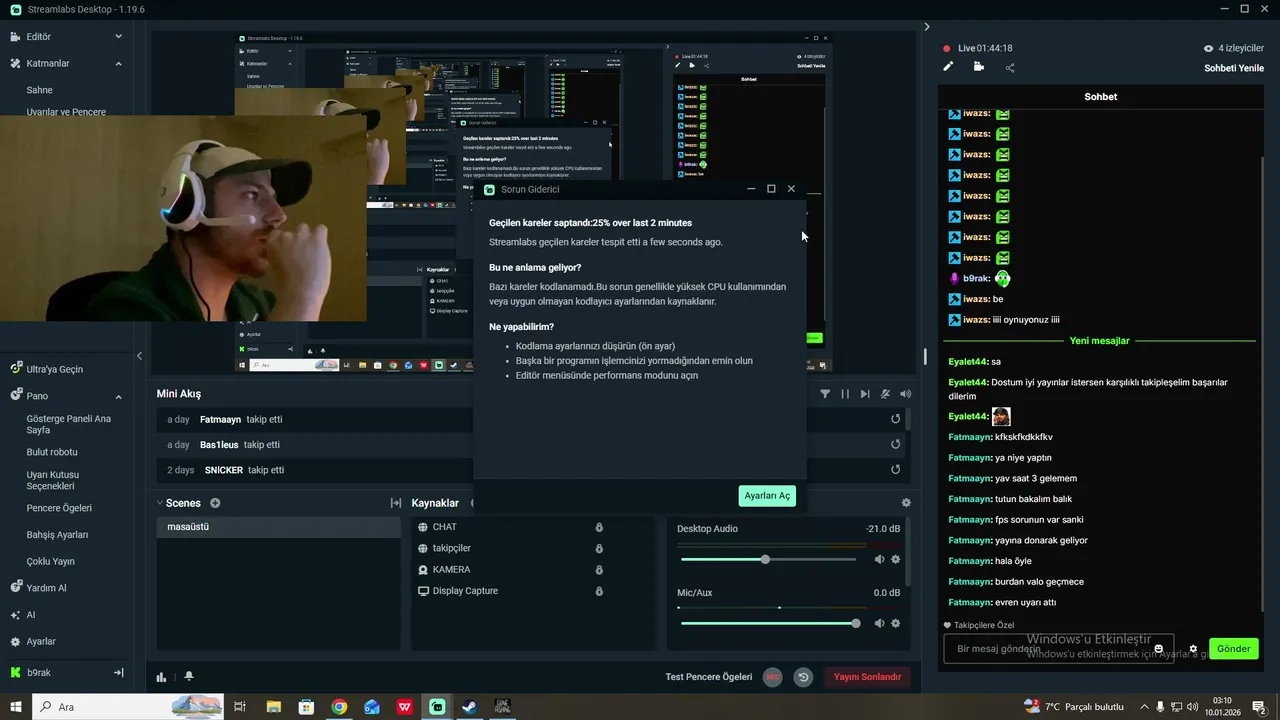This screenshot has height=720, width=1280.
Task: Open Bahşiş Ayarları in sidebar
Action: point(57,535)
